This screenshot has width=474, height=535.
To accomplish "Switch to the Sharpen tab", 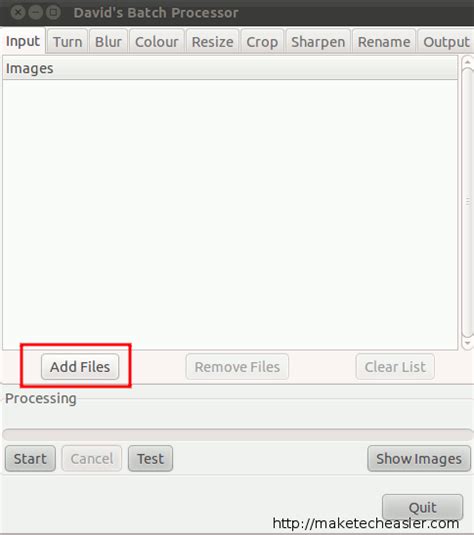I will (318, 42).
